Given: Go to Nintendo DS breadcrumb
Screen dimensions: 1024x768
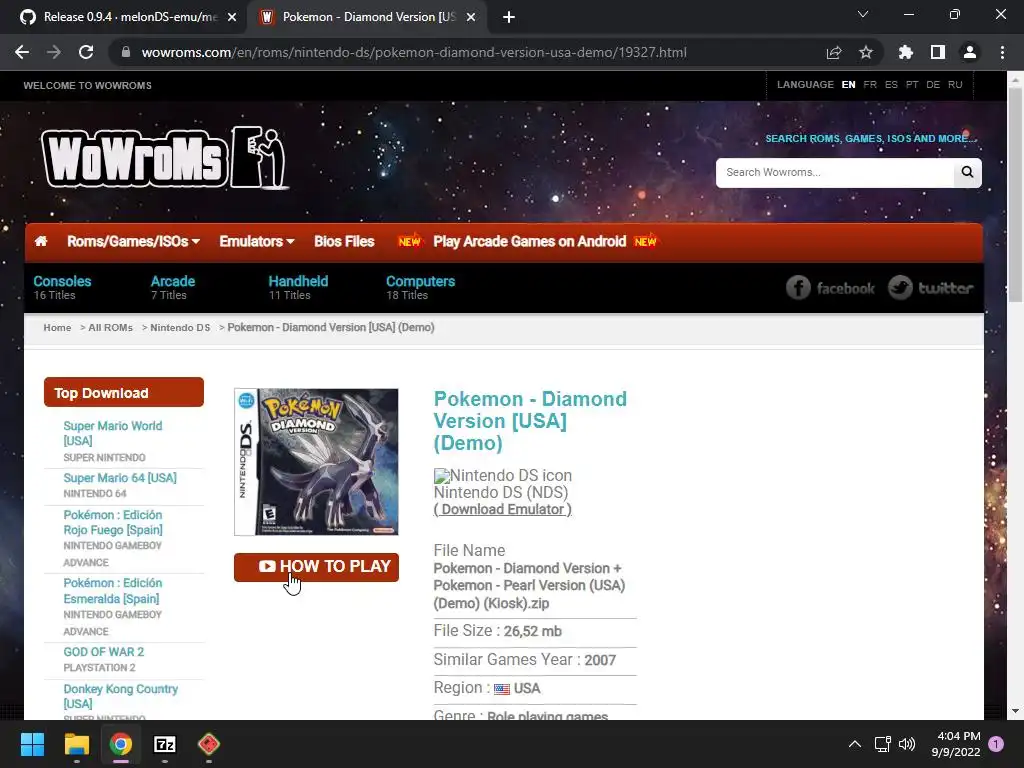Looking at the screenshot, I should [x=180, y=328].
